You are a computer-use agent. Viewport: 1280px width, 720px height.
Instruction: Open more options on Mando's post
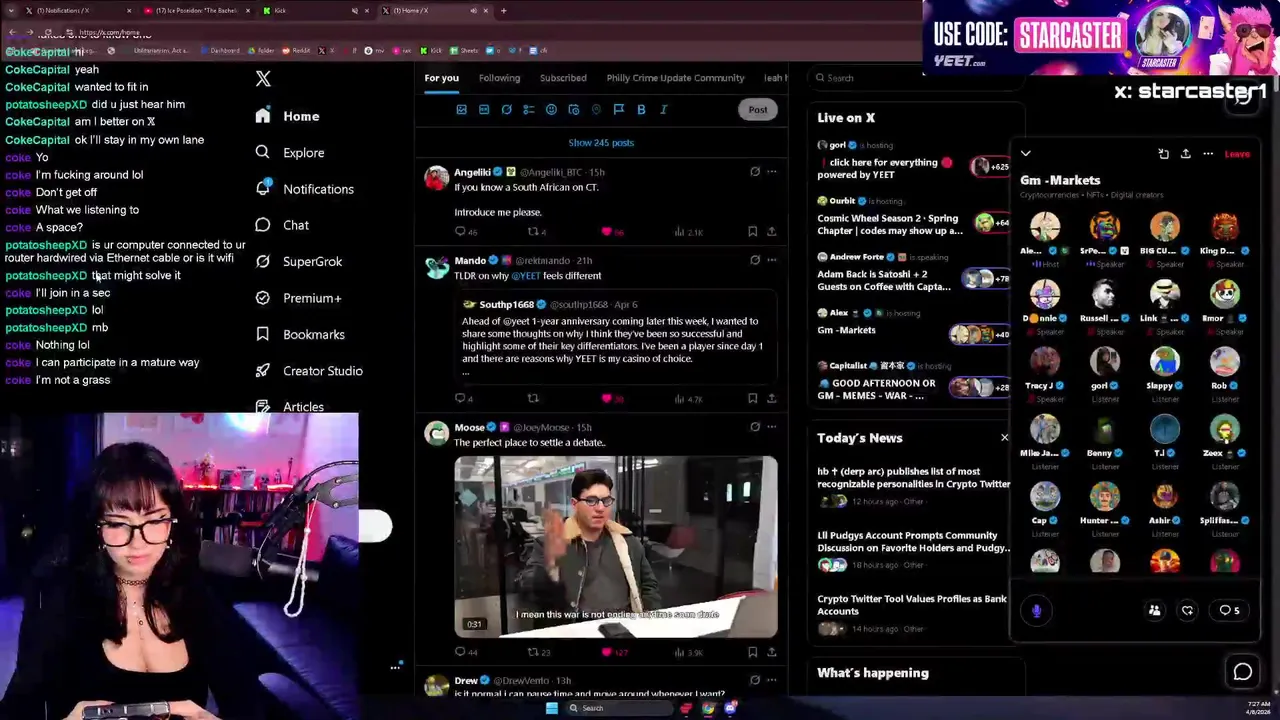coord(771,260)
